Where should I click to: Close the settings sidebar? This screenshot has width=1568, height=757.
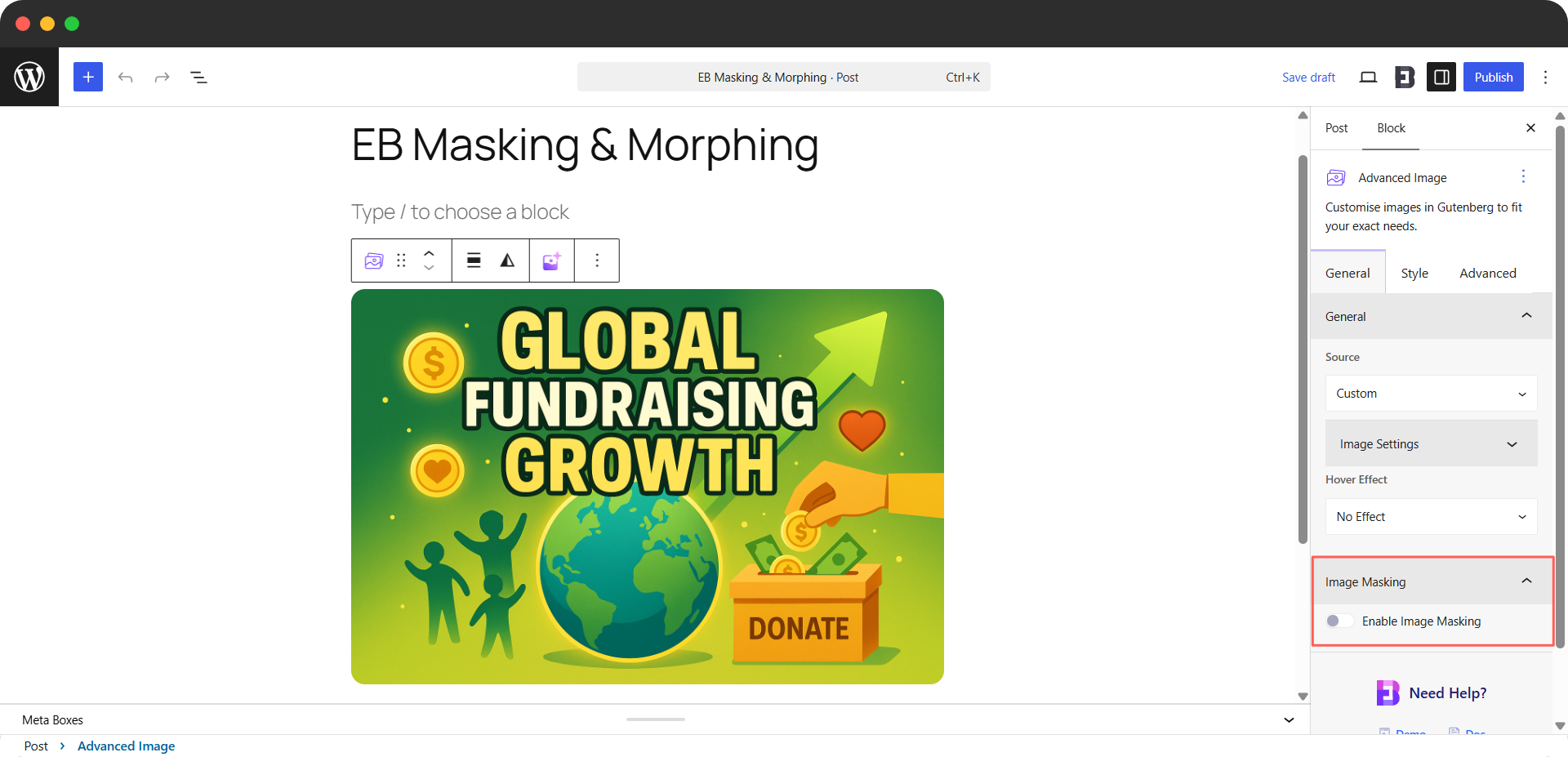tap(1530, 128)
